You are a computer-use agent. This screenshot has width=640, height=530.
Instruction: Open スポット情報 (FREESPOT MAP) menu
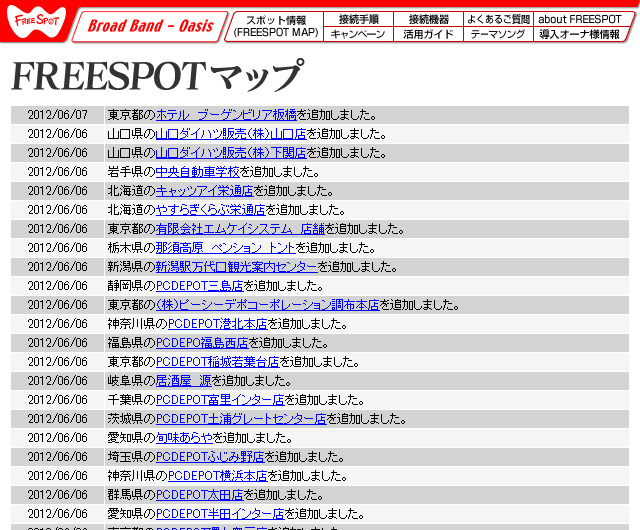pos(276,27)
